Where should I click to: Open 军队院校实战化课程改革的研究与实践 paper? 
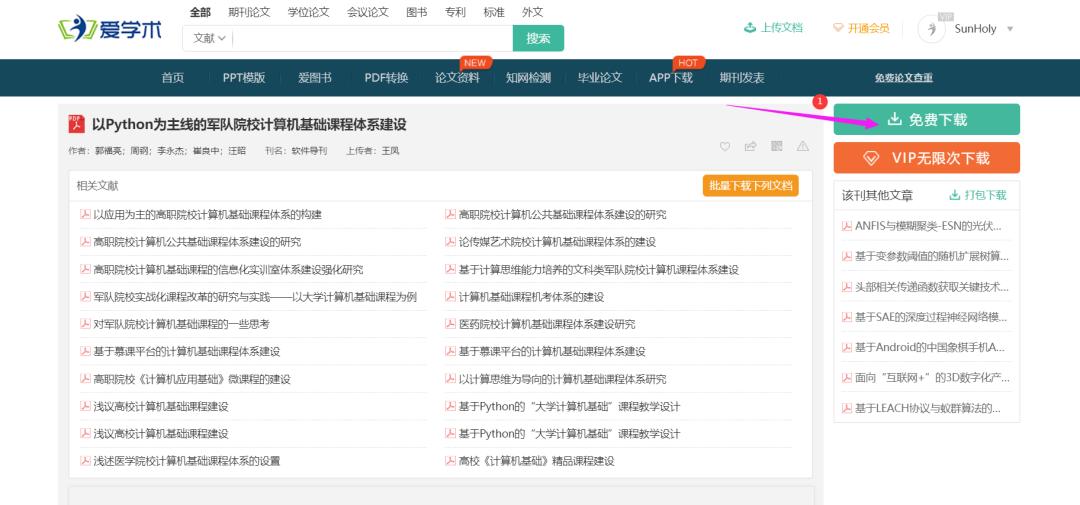255,297
